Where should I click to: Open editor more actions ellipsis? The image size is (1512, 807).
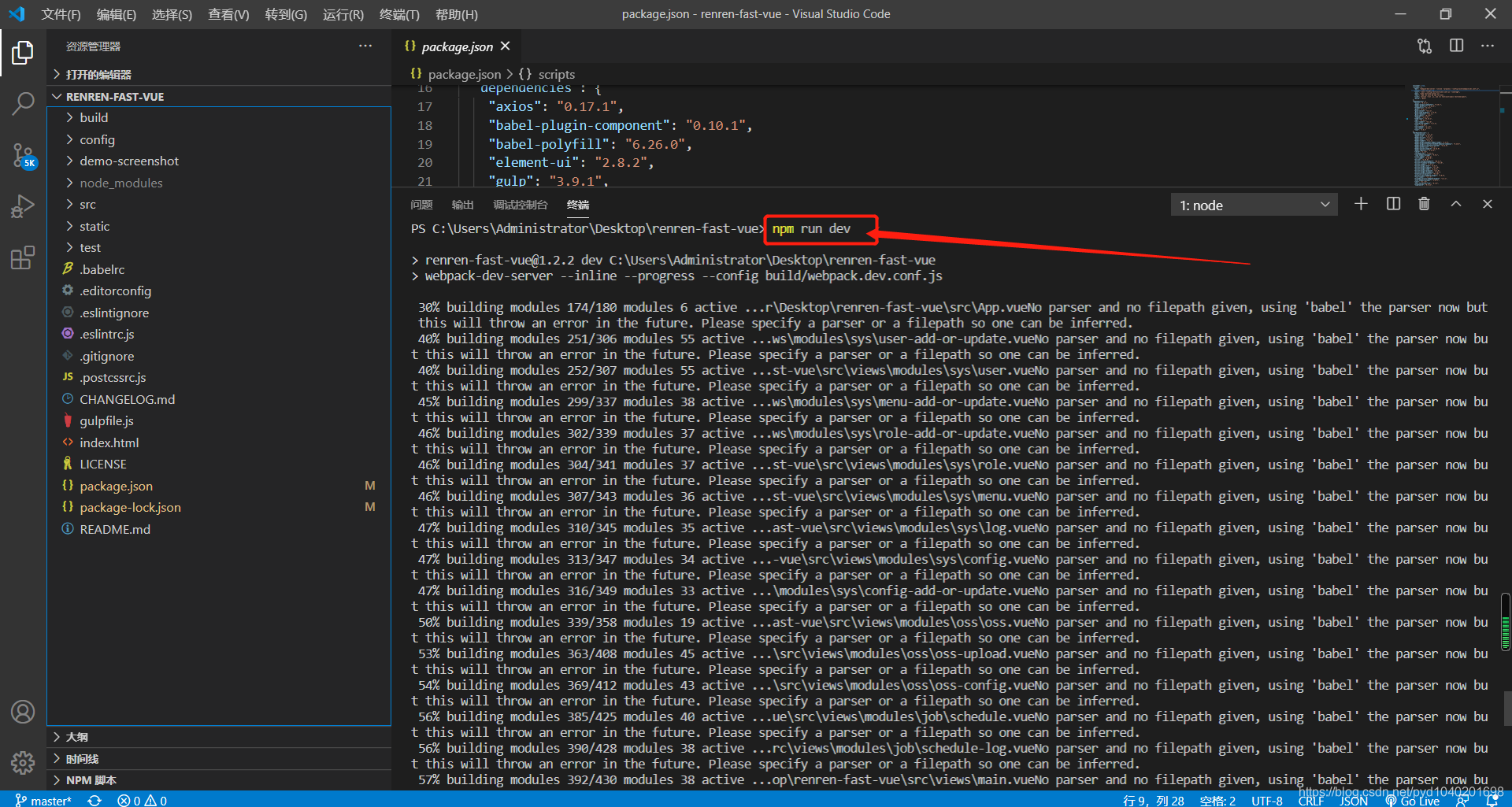coord(1488,46)
